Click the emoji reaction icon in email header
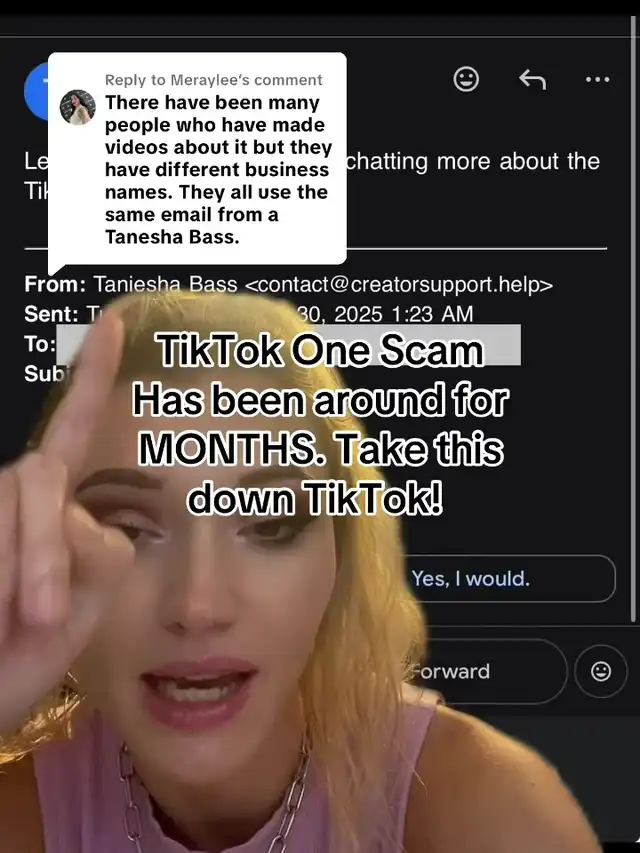Screen dimensions: 640x853 (466, 79)
